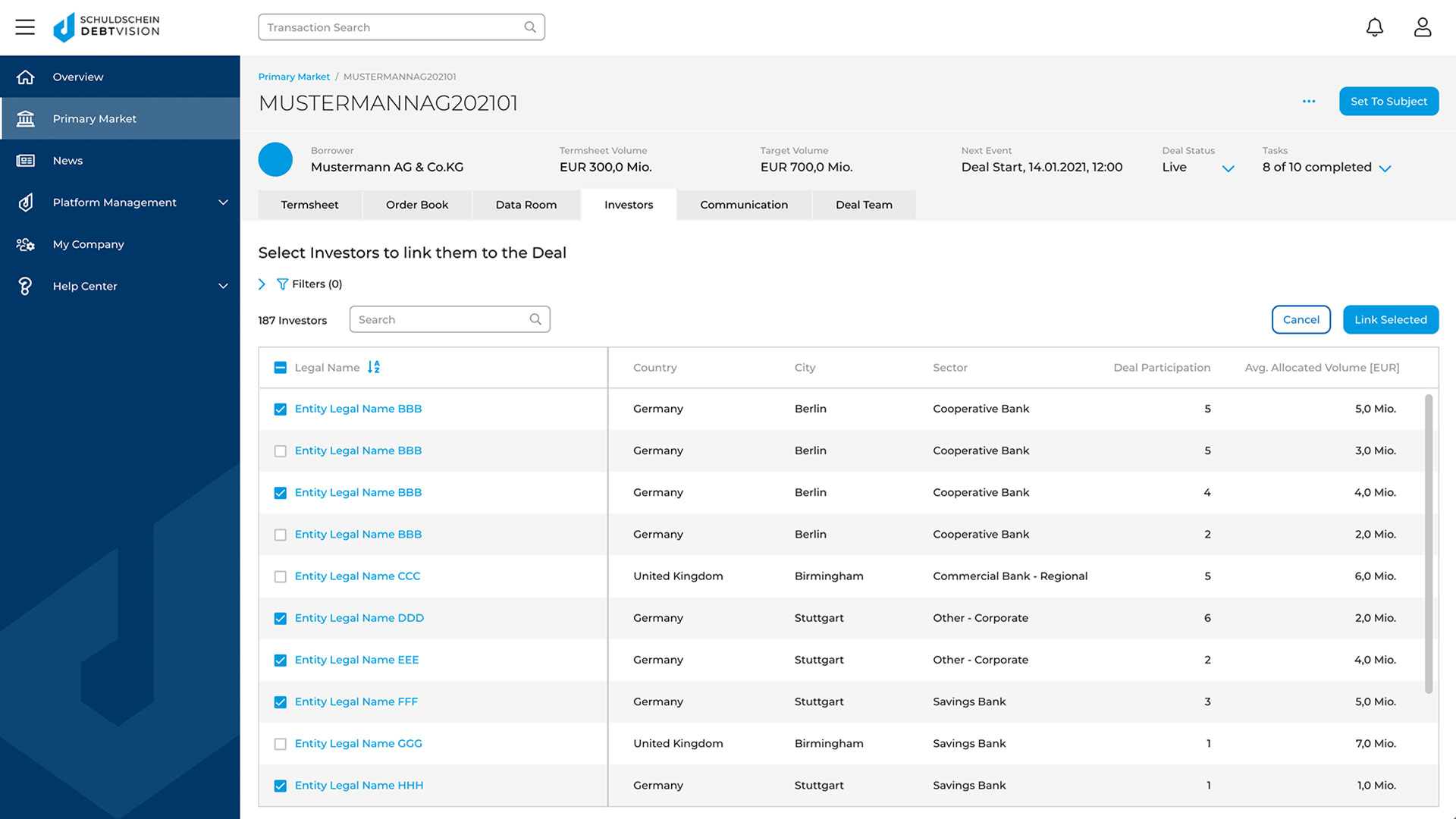The image size is (1456, 819).
Task: Click the My Company gear-people icon
Action: point(26,244)
